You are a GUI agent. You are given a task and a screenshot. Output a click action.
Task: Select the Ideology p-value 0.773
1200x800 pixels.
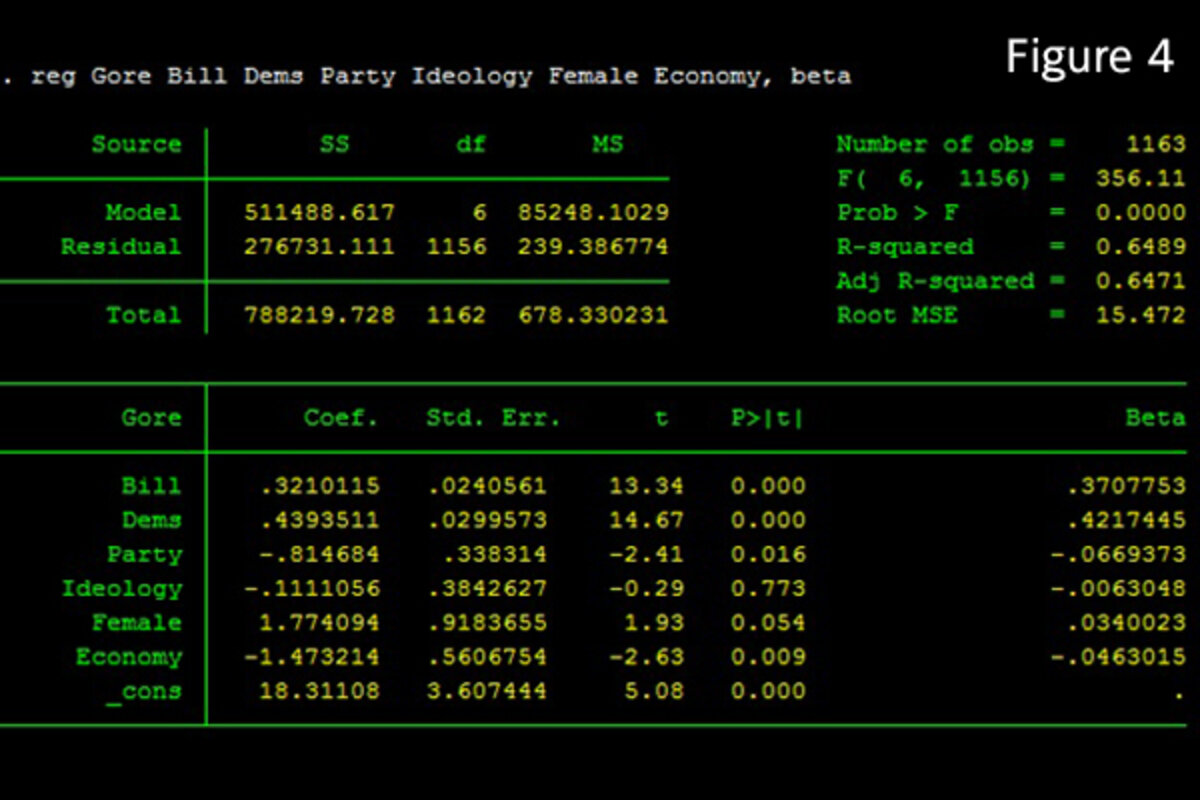tap(767, 589)
